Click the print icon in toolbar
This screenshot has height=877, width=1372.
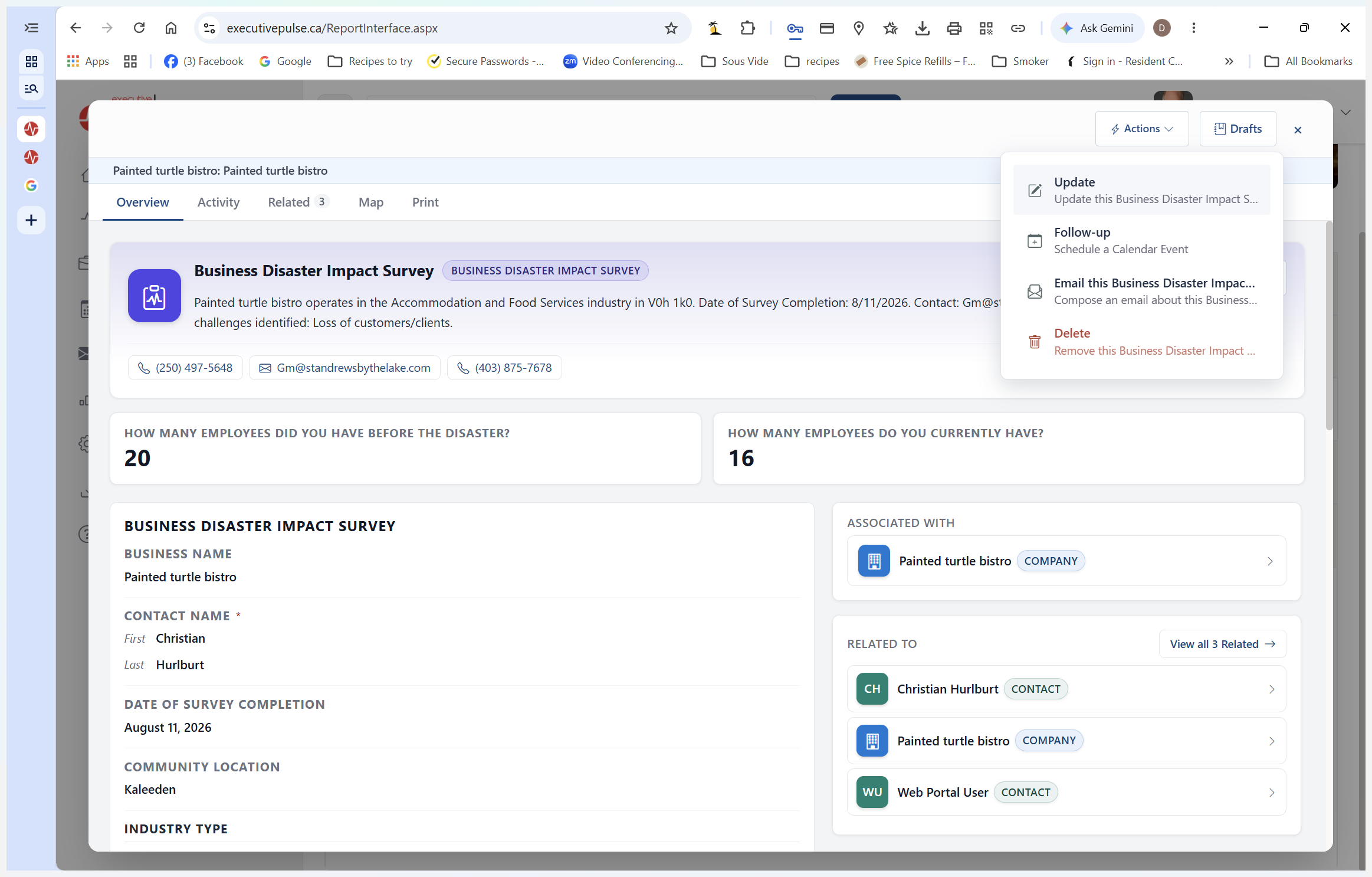[954, 28]
